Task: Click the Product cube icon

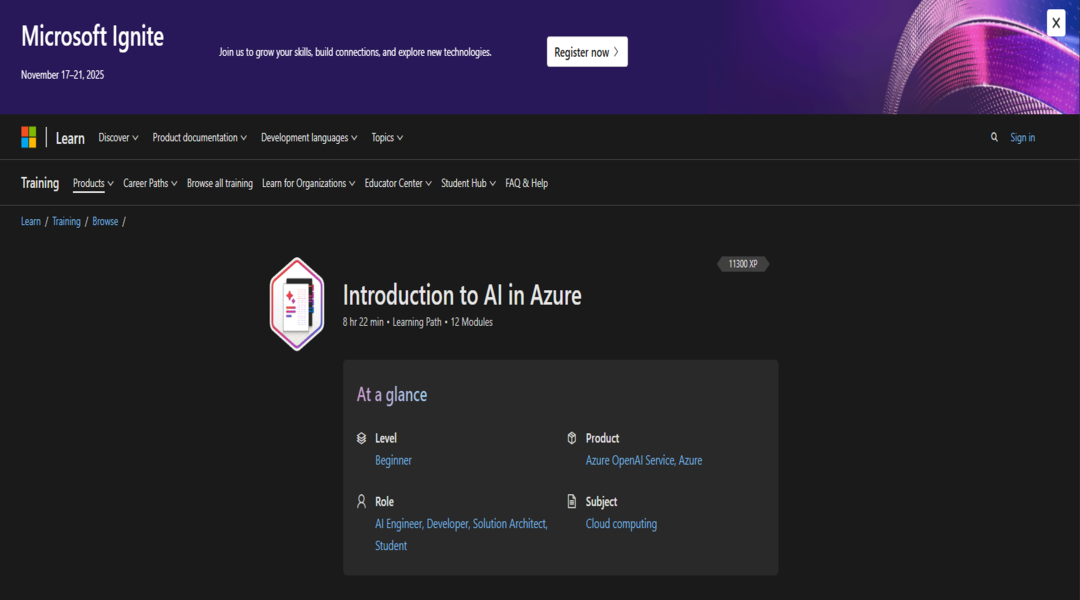Action: coord(572,438)
